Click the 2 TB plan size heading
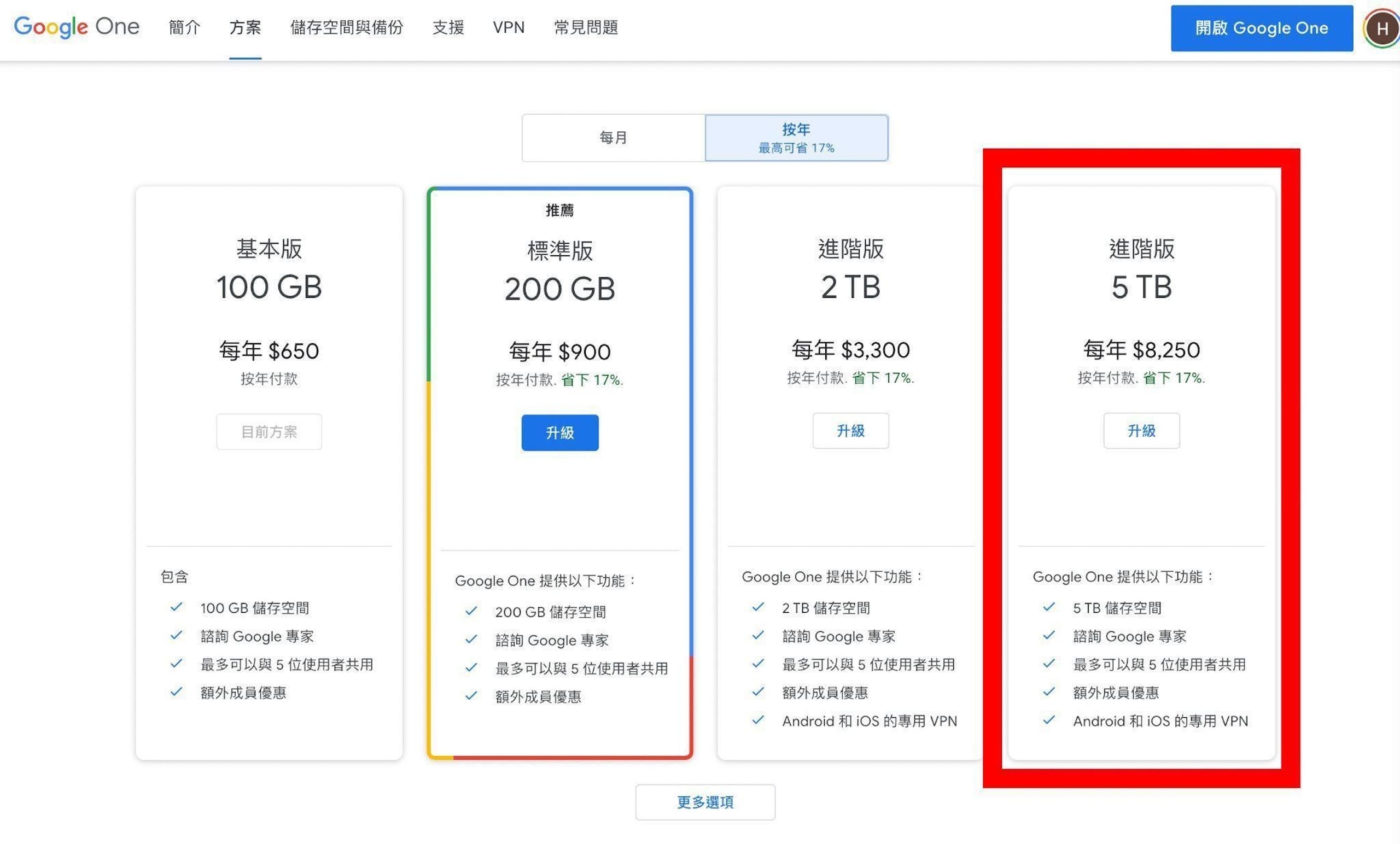 pyautogui.click(x=851, y=287)
